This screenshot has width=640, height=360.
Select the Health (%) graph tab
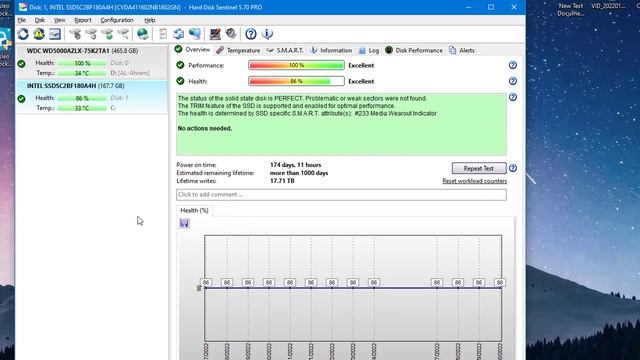point(194,210)
